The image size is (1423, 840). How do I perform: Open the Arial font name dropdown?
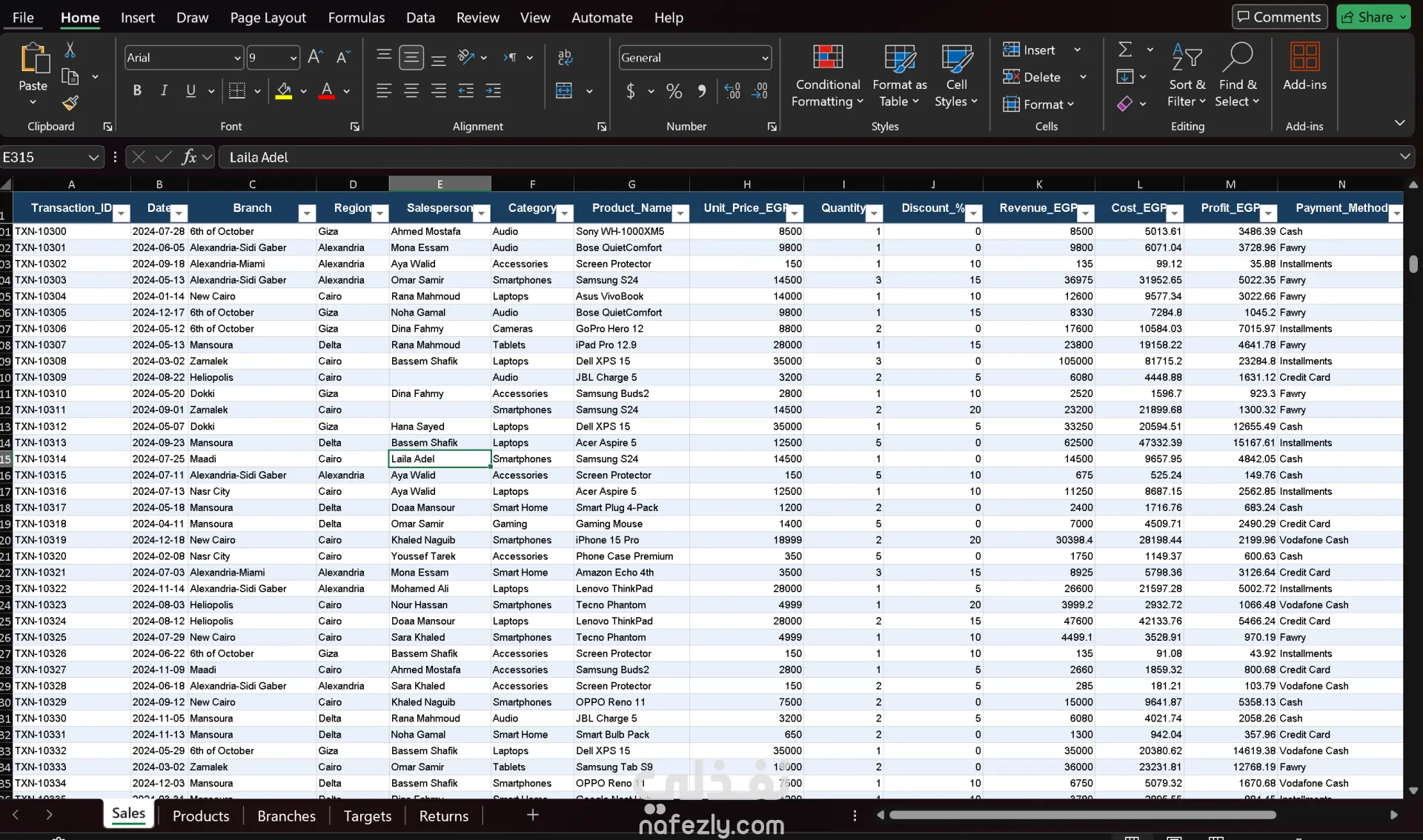tap(237, 58)
